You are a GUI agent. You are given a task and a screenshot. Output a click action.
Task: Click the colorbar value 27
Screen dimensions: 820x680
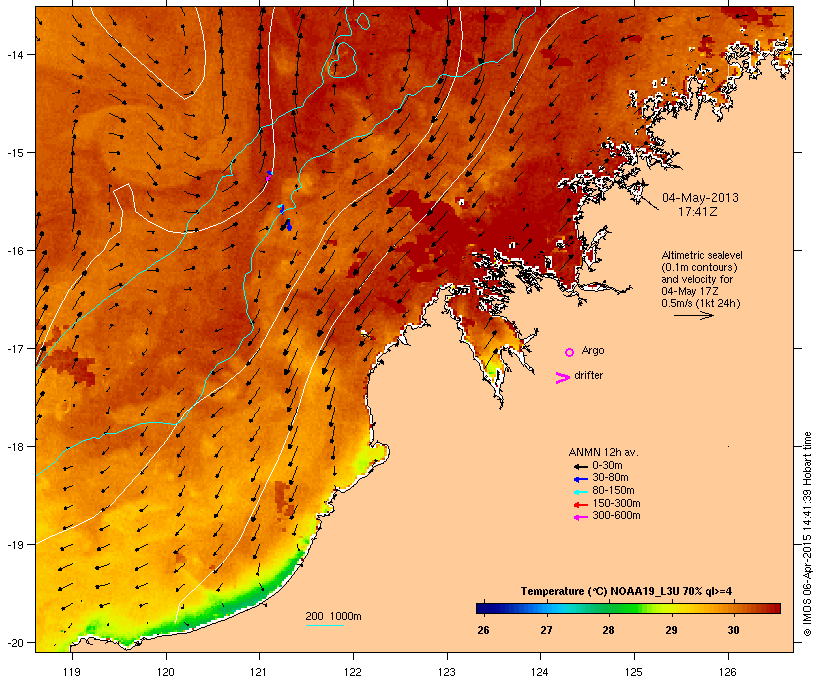point(546,630)
